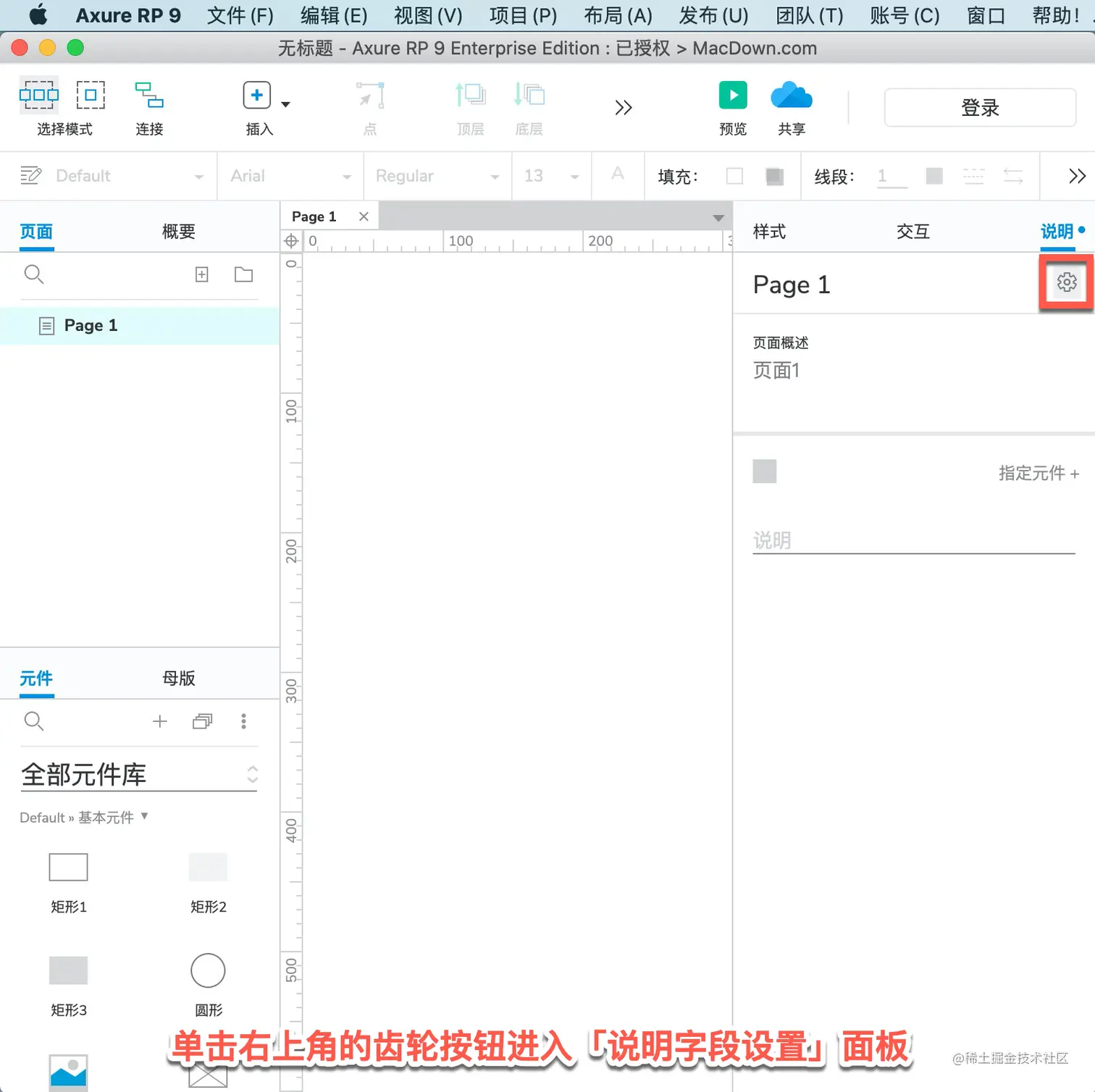
Task: Click the widget style manager icon
Action: pos(30,175)
